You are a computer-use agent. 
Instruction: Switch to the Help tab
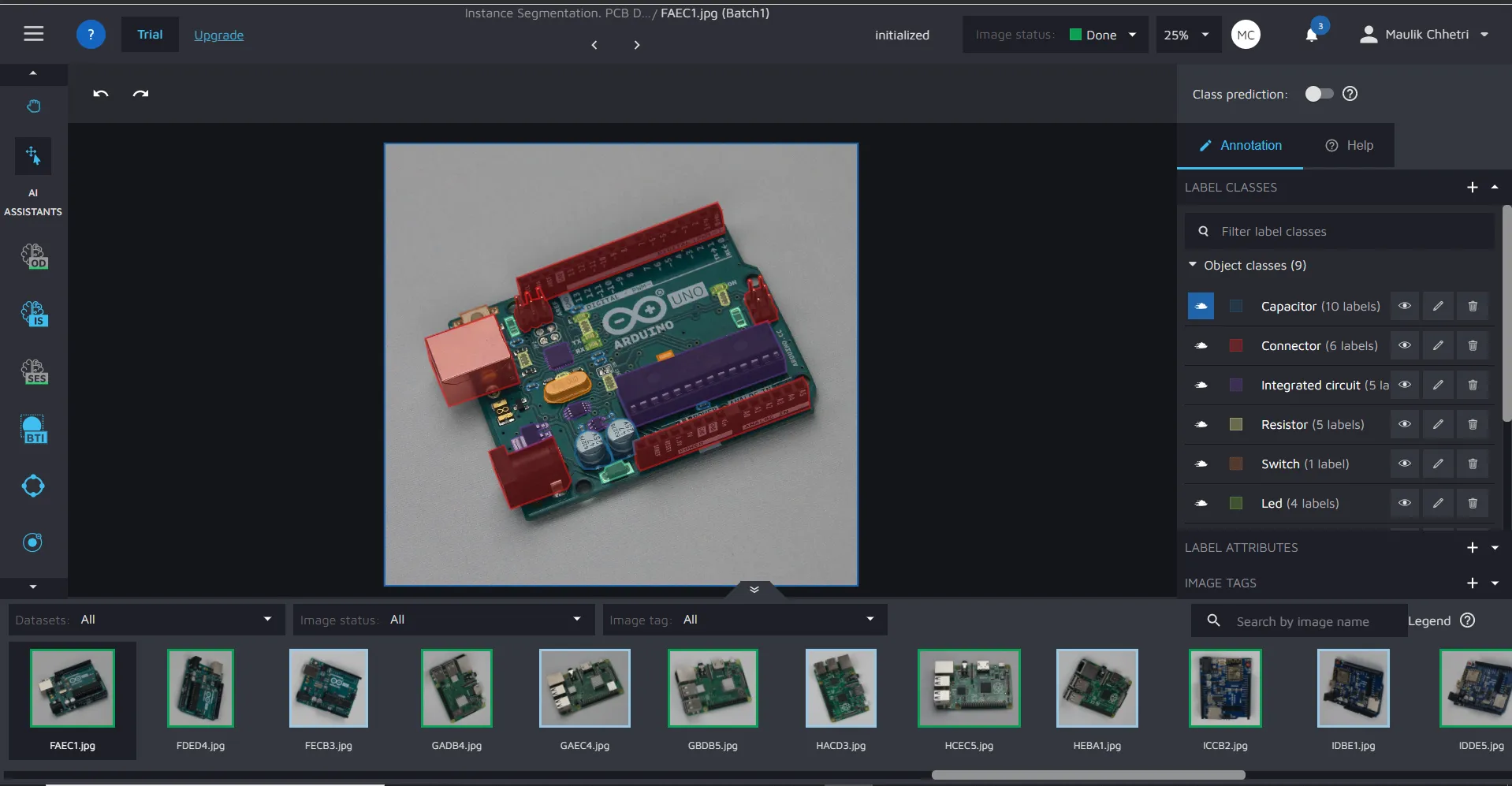pos(1349,145)
